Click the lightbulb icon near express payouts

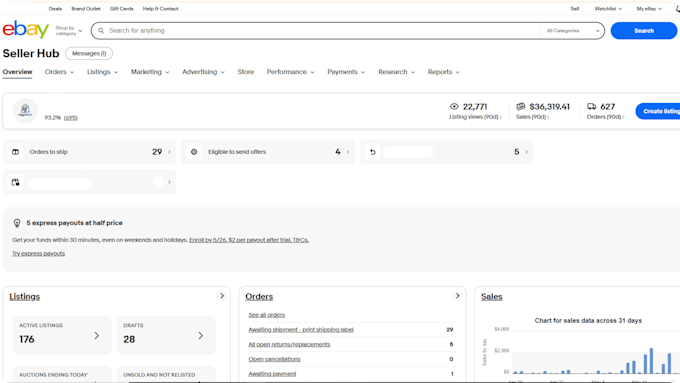(x=17, y=223)
